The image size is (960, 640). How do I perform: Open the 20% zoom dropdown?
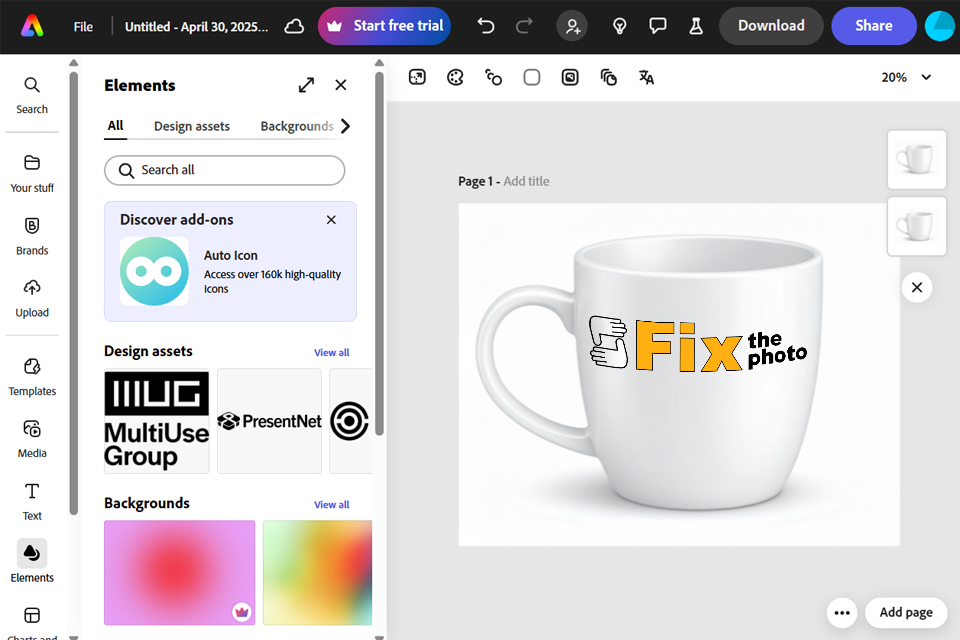point(906,77)
